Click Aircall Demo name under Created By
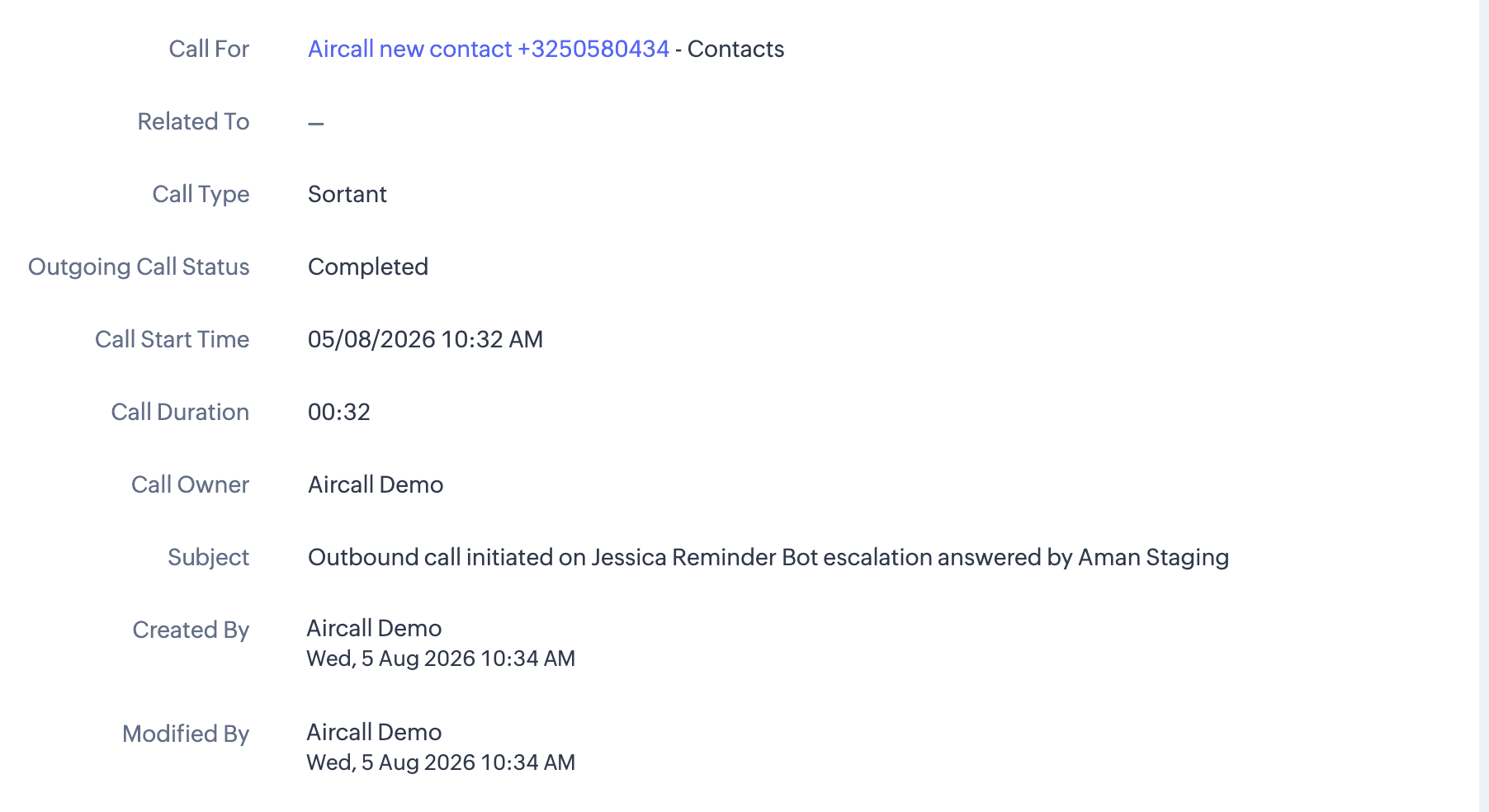 pos(374,628)
